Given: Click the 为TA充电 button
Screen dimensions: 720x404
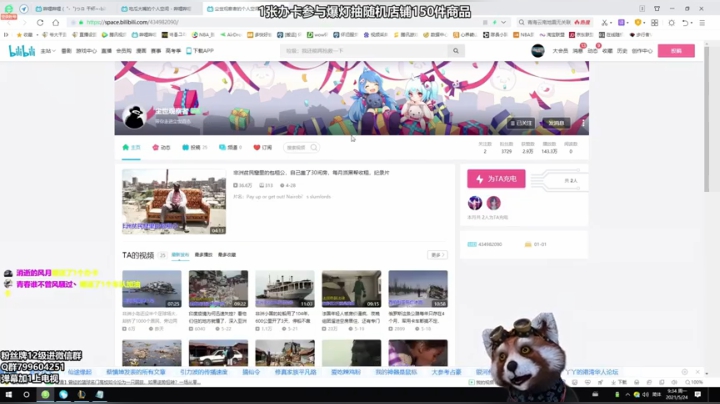Looking at the screenshot, I should 496,179.
